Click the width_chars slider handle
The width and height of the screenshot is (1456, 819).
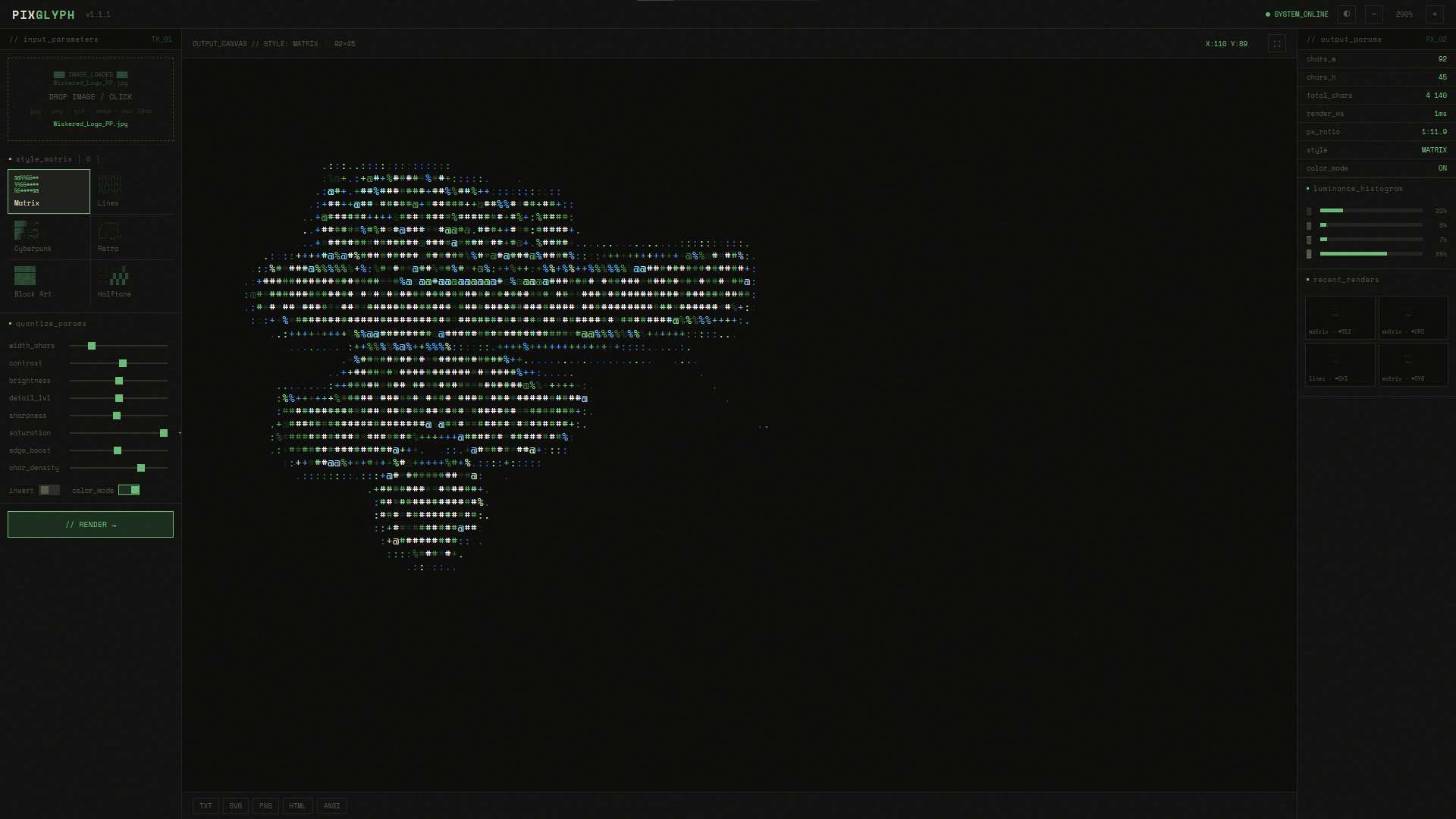coord(92,346)
